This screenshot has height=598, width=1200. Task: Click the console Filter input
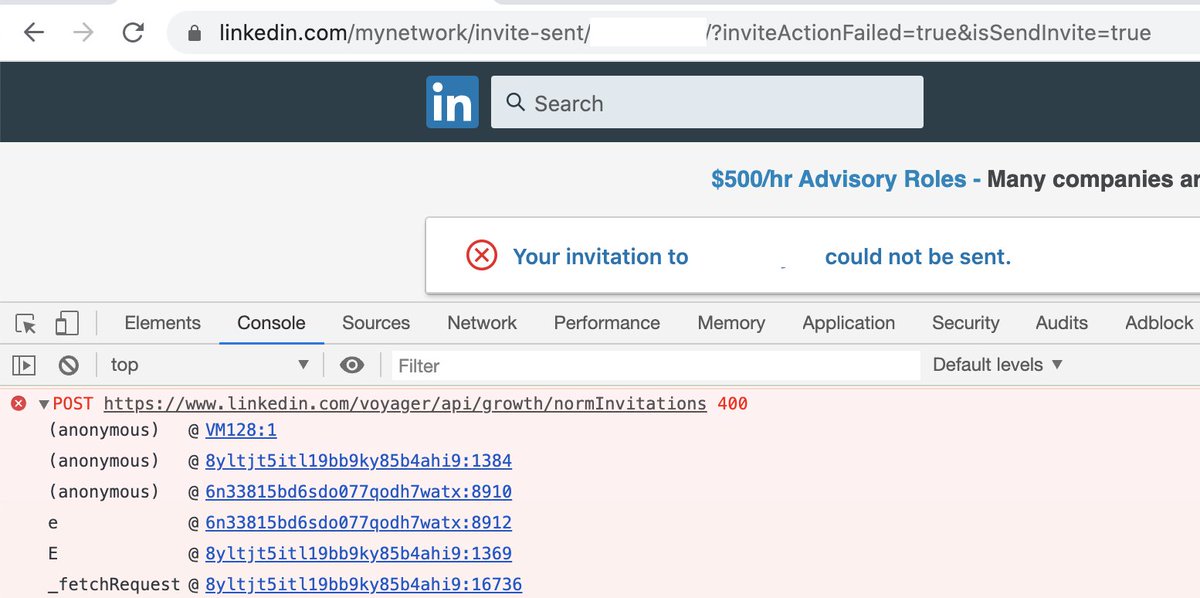pos(655,366)
